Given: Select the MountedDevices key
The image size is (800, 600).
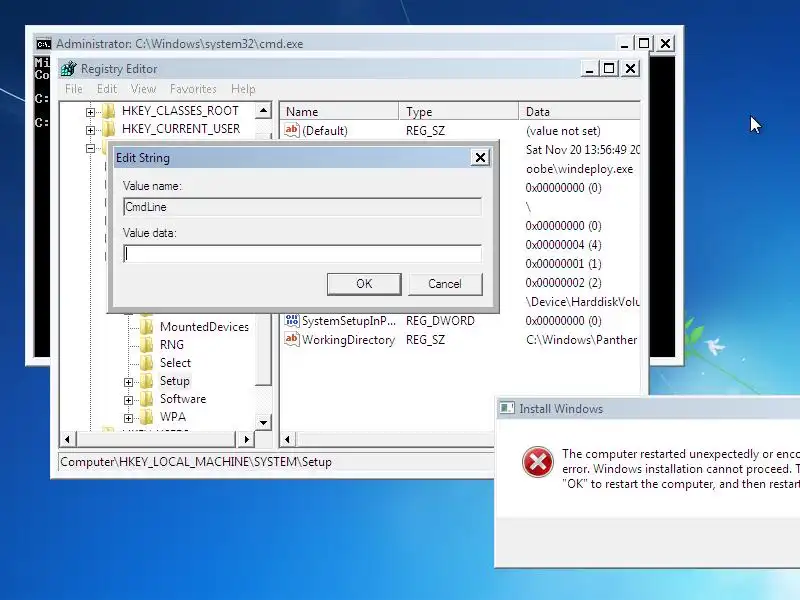Looking at the screenshot, I should point(204,327).
